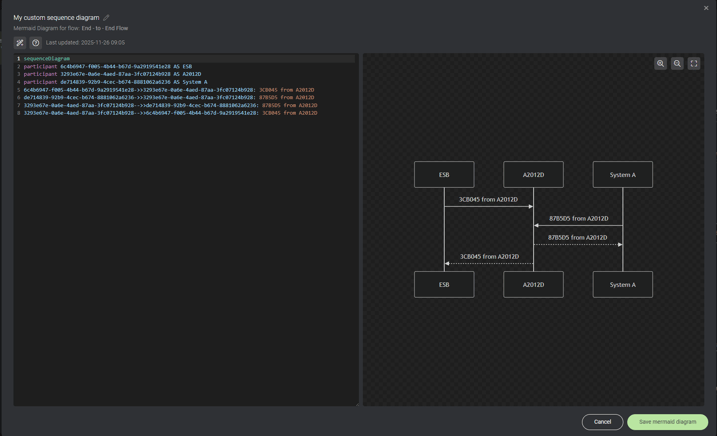Click the dashed 87B5D5 from A2012D message label
The image size is (717, 436).
577,238
